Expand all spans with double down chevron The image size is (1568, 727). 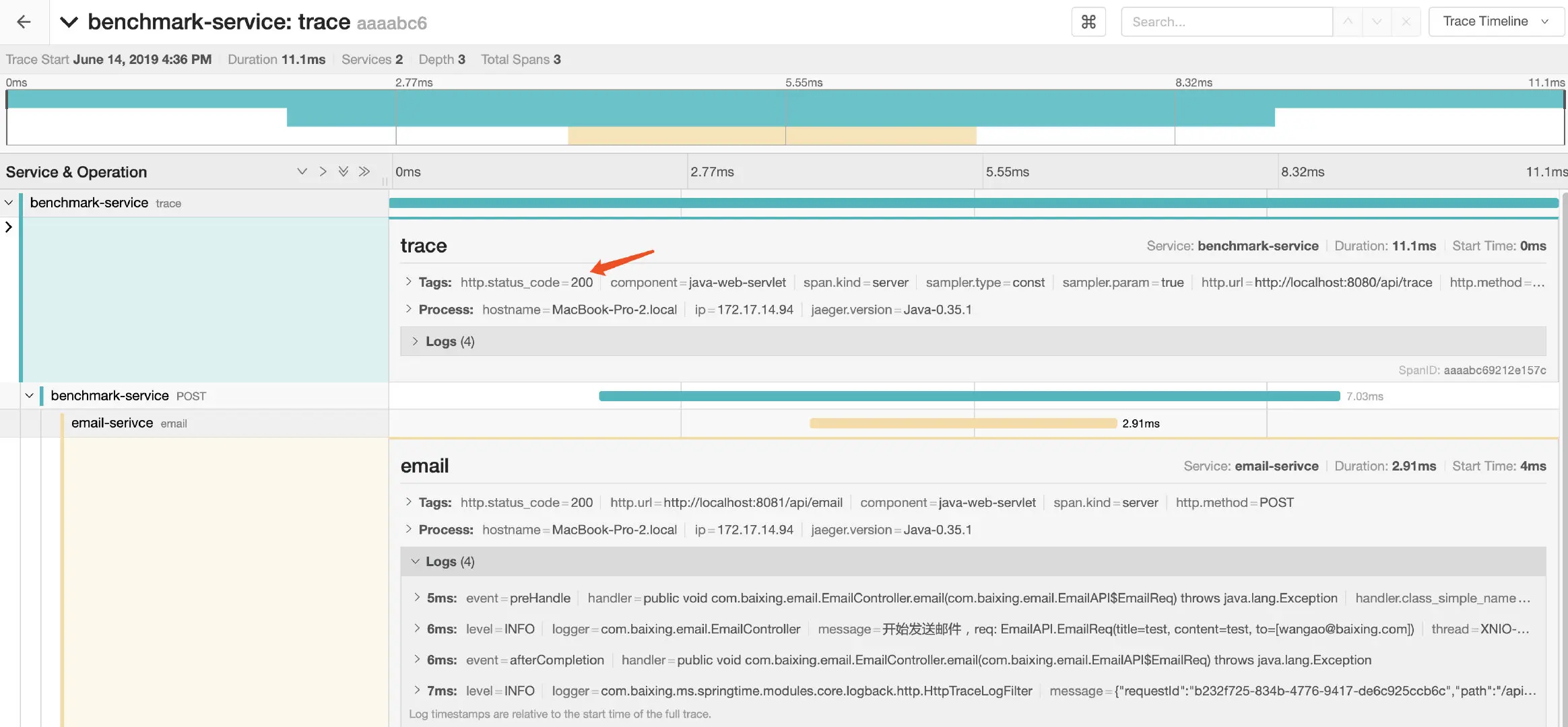[x=344, y=172]
